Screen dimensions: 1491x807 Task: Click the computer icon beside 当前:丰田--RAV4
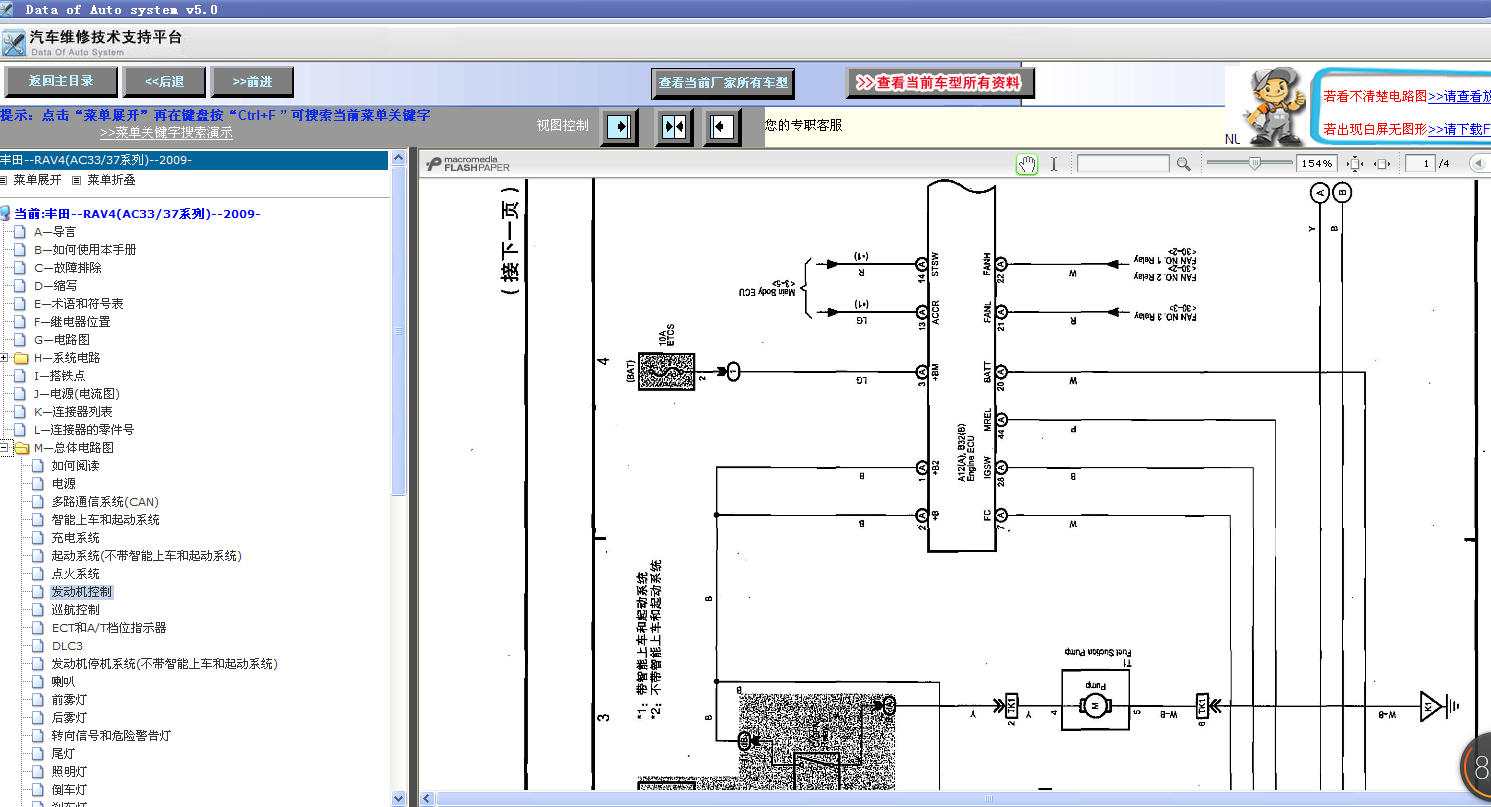[6, 214]
